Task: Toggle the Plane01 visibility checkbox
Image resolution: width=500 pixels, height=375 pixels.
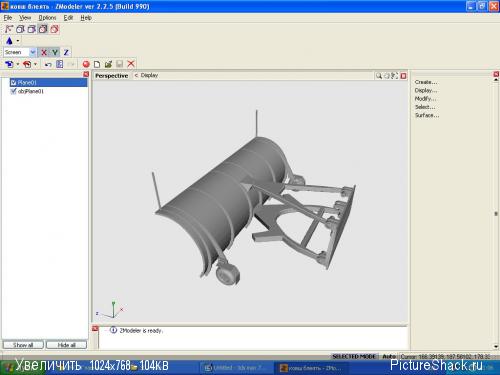Action: pos(13,82)
